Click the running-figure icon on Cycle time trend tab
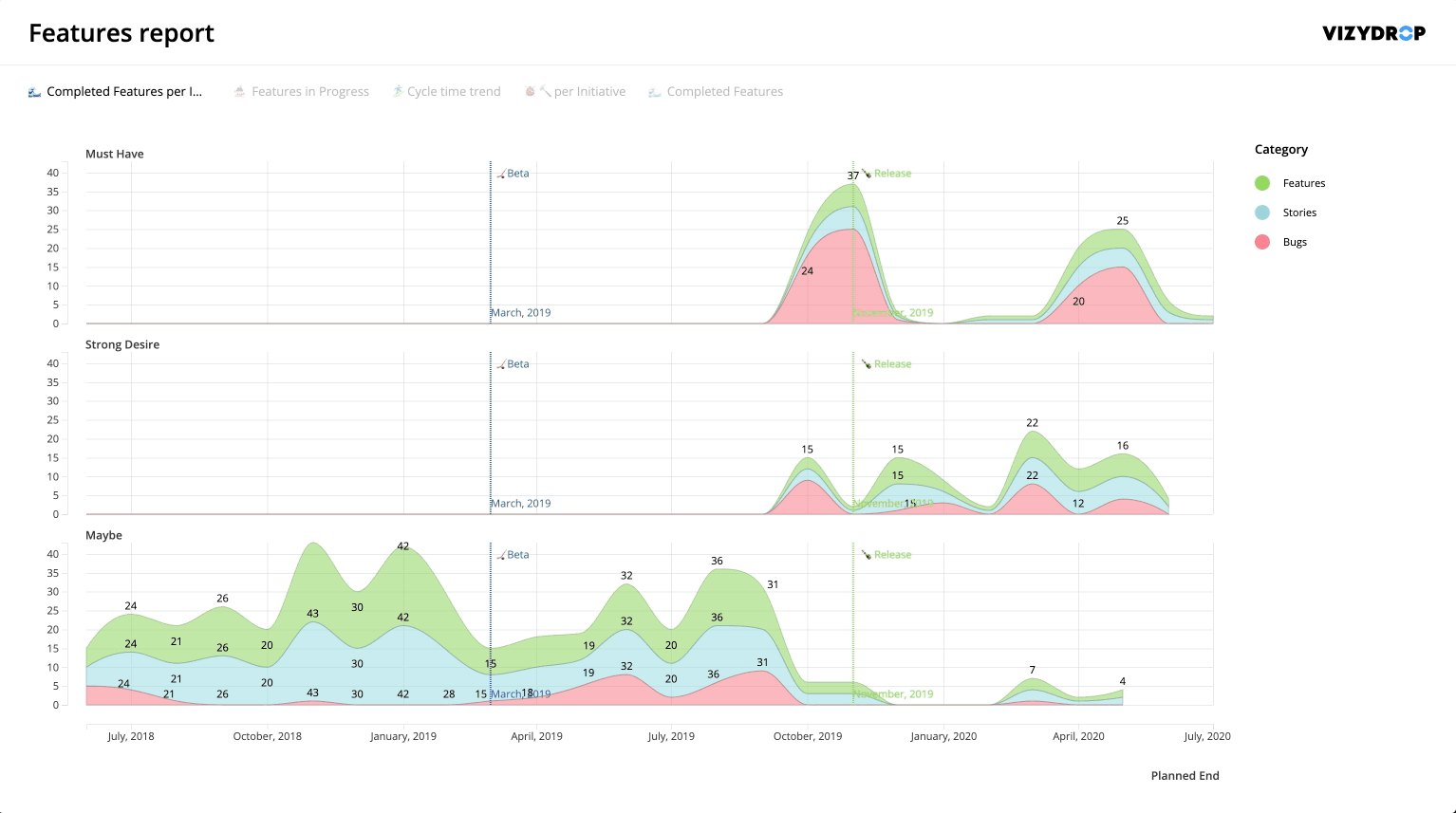This screenshot has width=1456, height=813. (x=396, y=90)
